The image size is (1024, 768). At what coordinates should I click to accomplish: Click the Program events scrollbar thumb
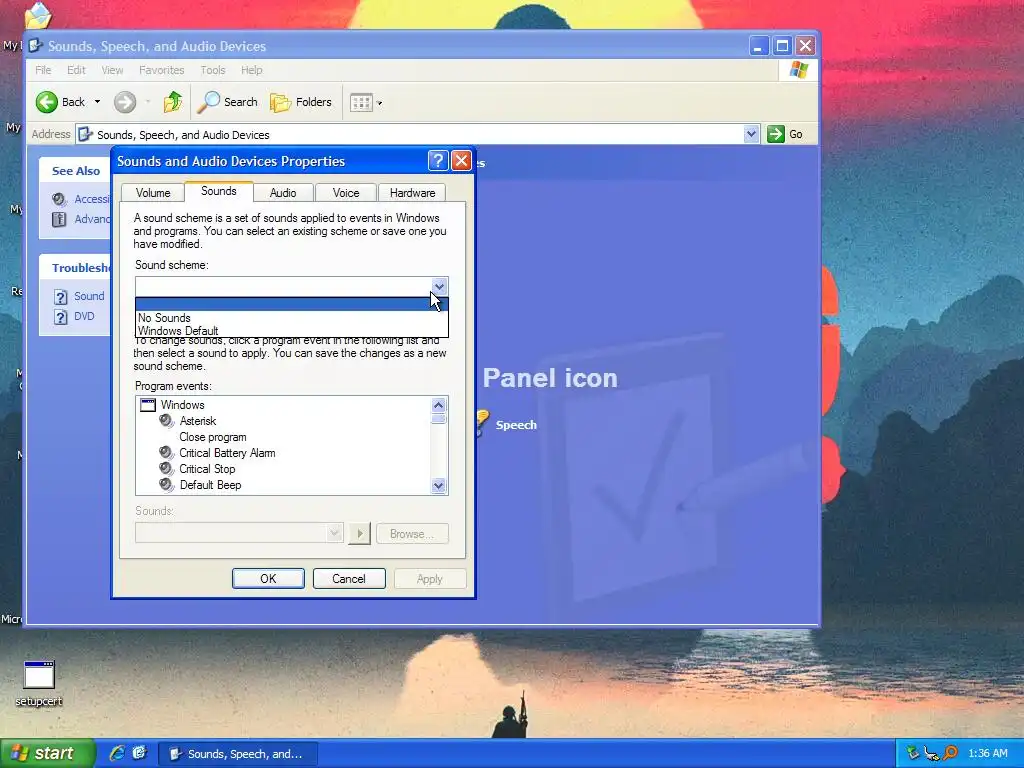(x=439, y=419)
